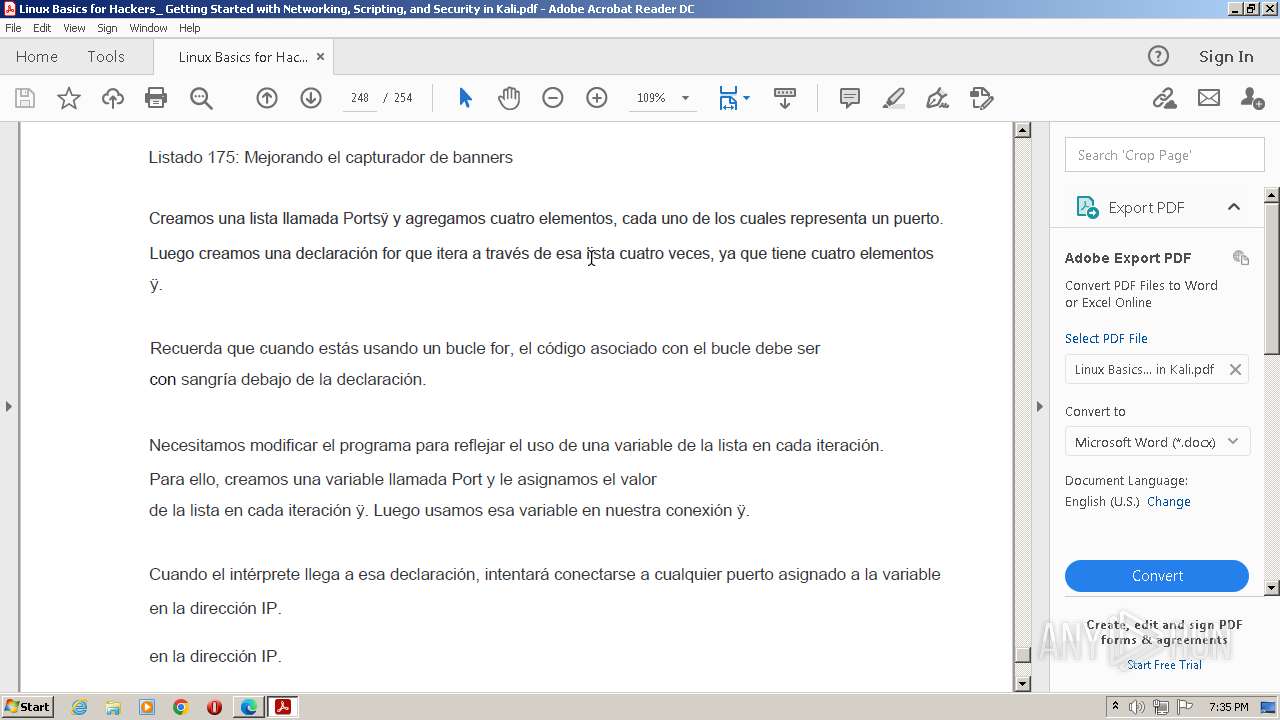The image size is (1280, 720).
Task: Remove selected PDF file X
Action: pyautogui.click(x=1235, y=369)
